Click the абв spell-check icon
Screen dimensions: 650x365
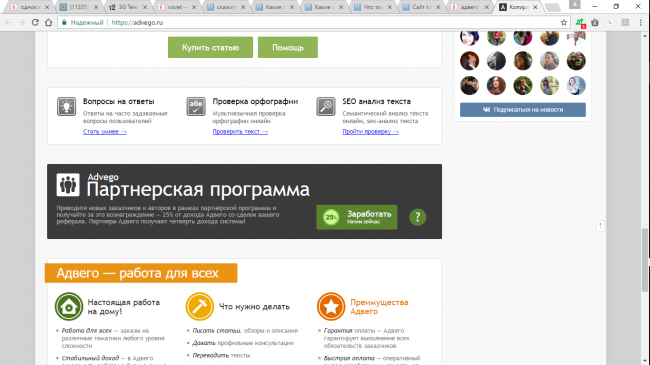(x=196, y=107)
